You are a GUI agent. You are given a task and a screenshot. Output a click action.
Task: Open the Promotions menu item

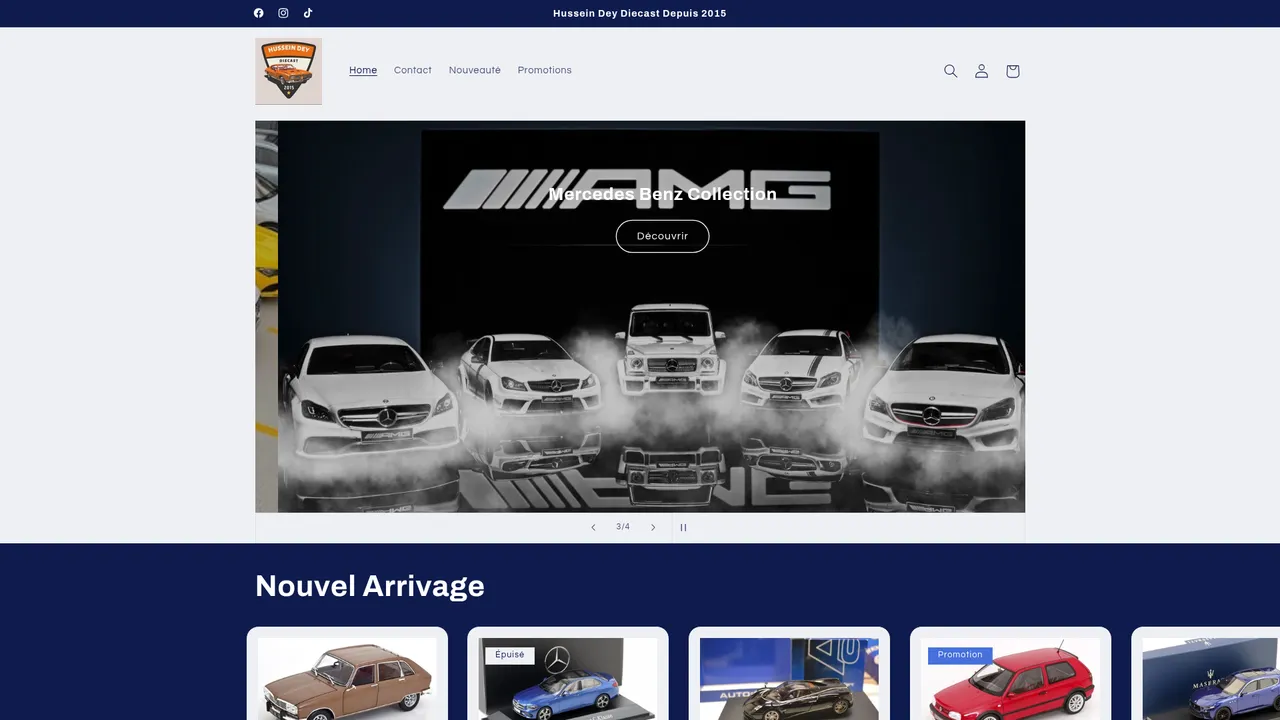[x=545, y=70]
